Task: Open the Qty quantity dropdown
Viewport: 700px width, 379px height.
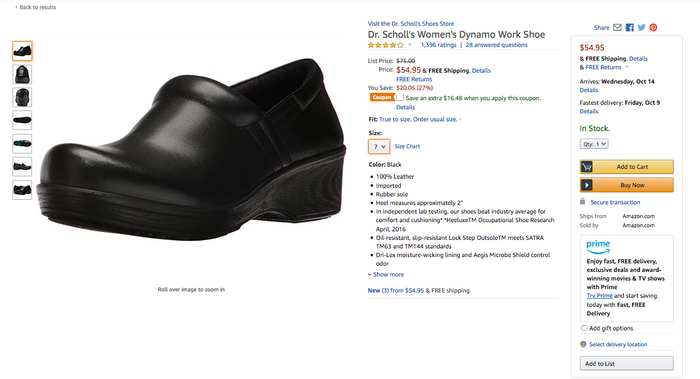Action: click(x=594, y=144)
